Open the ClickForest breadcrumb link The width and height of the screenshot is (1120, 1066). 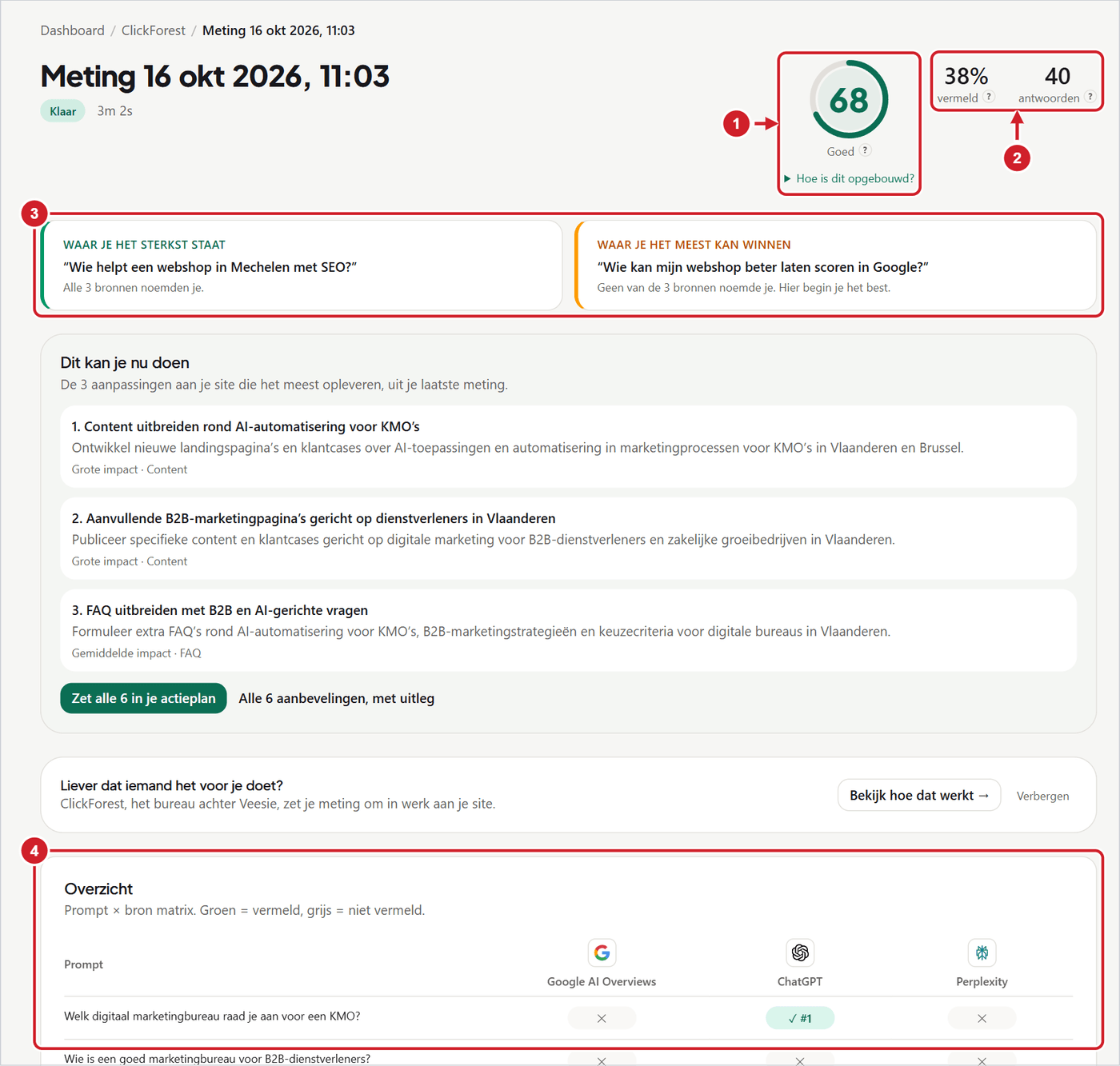tap(153, 30)
